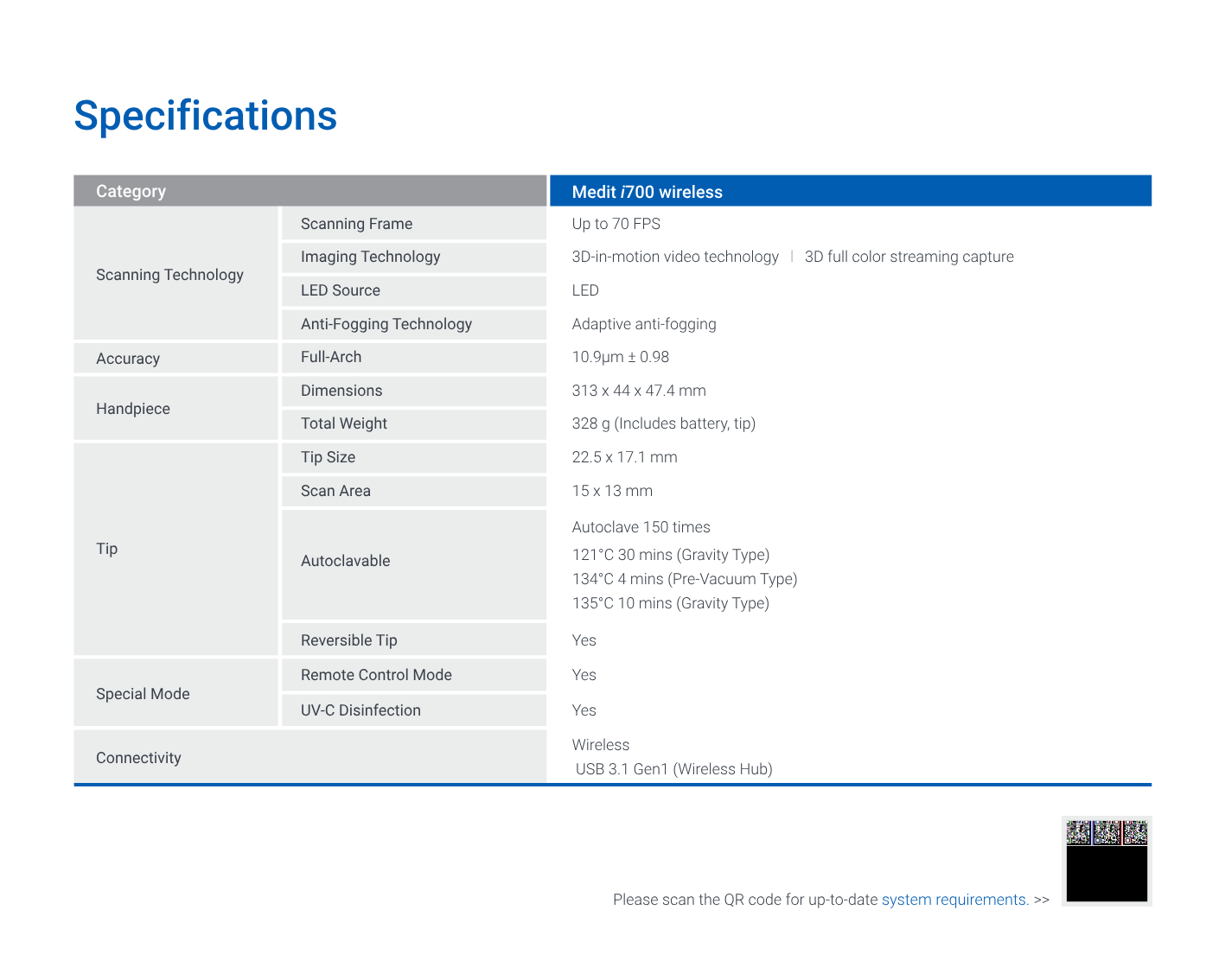This screenshot has height=980, width=1225.
Task: Select 'Yes' in Remote Control Mode row
Action: pos(584,675)
